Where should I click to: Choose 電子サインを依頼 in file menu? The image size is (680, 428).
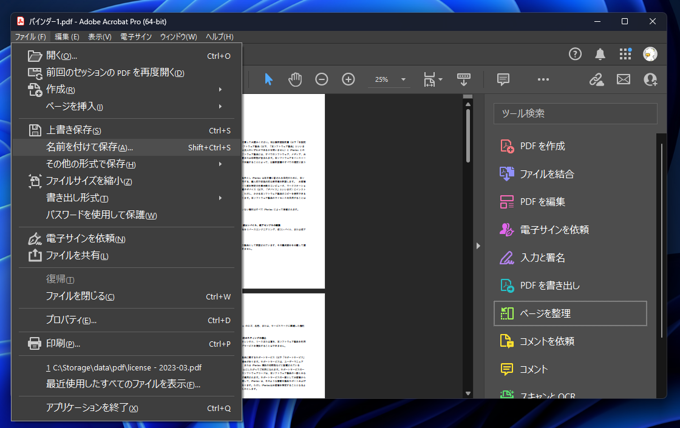pos(127,239)
